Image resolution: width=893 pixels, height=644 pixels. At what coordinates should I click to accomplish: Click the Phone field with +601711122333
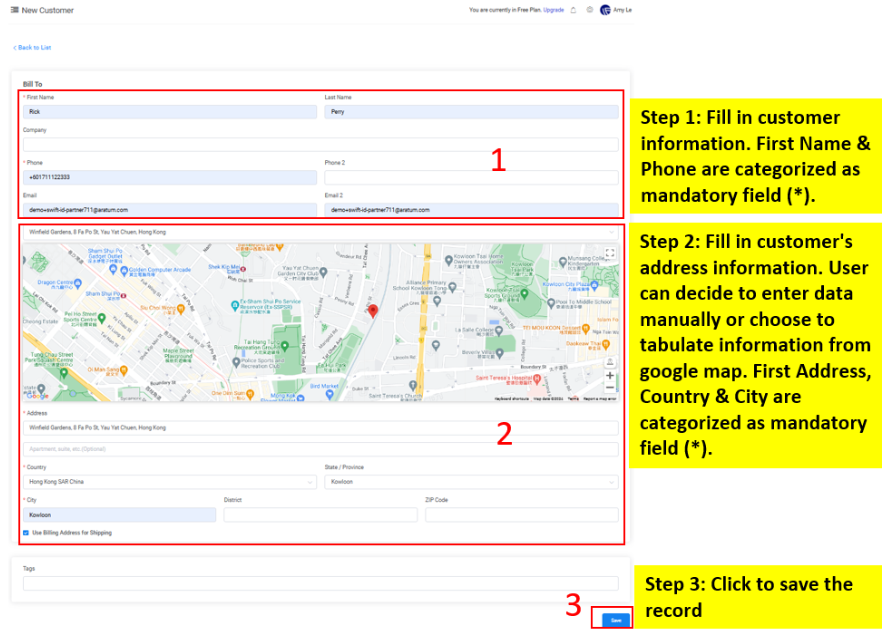[170, 177]
